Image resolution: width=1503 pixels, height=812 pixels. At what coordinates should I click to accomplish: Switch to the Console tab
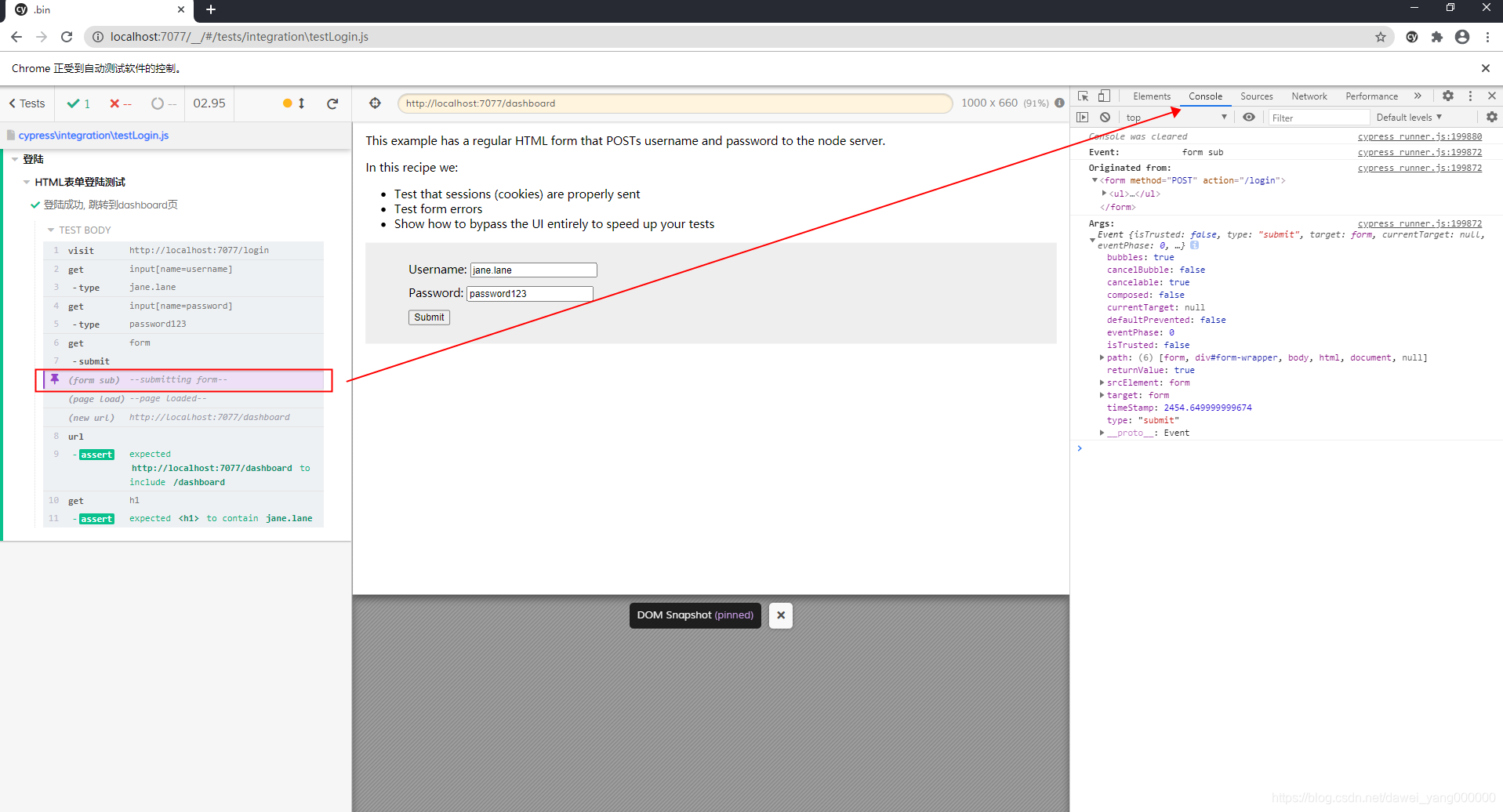click(x=1205, y=96)
